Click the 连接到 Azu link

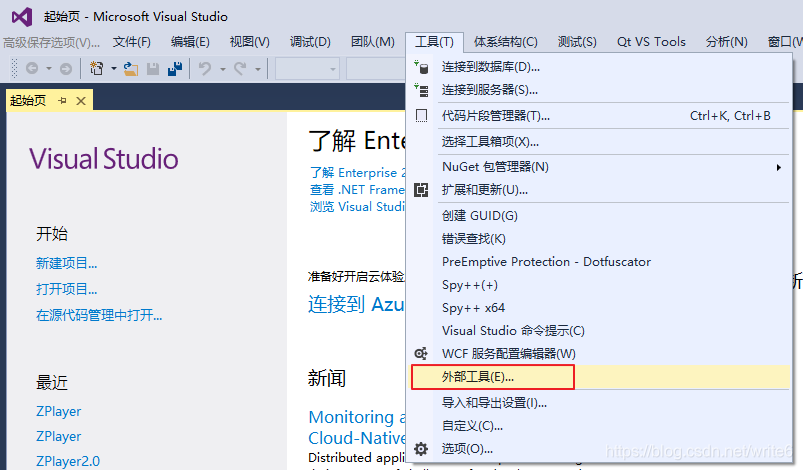click(356, 304)
